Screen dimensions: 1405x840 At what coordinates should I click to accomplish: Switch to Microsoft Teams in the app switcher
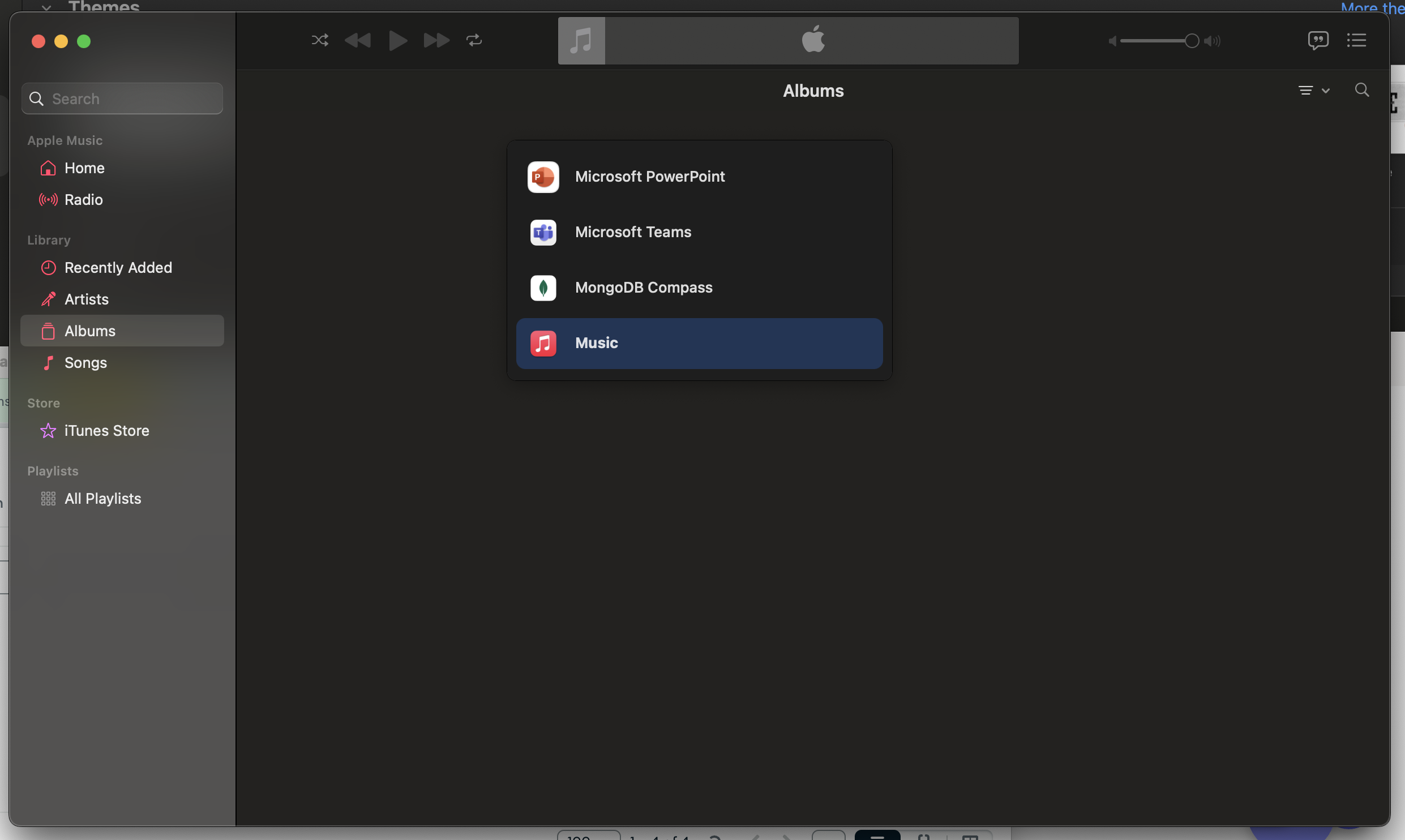click(x=633, y=232)
